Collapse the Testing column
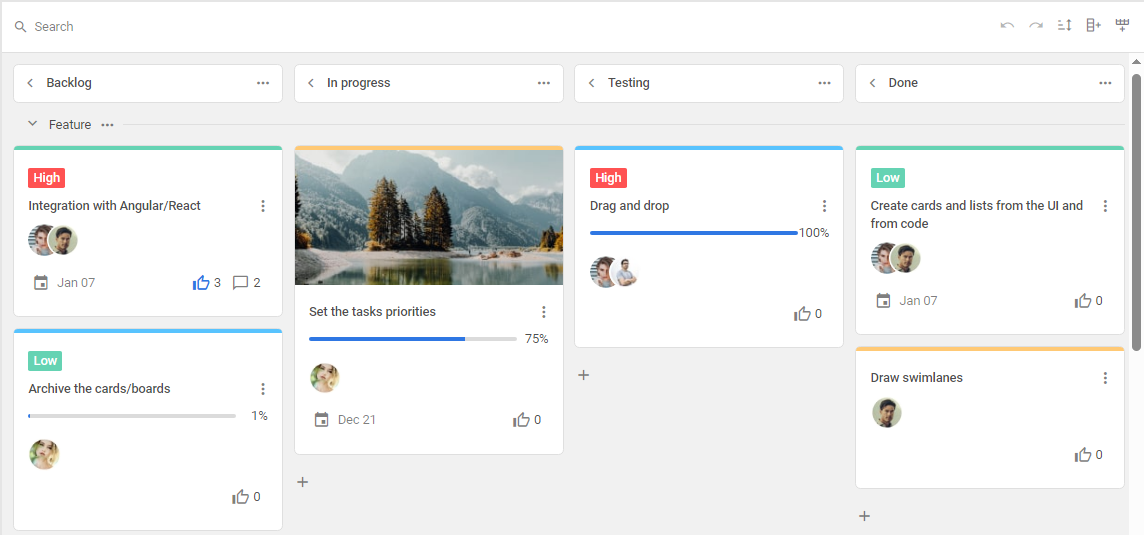The height and width of the screenshot is (535, 1144). (592, 83)
